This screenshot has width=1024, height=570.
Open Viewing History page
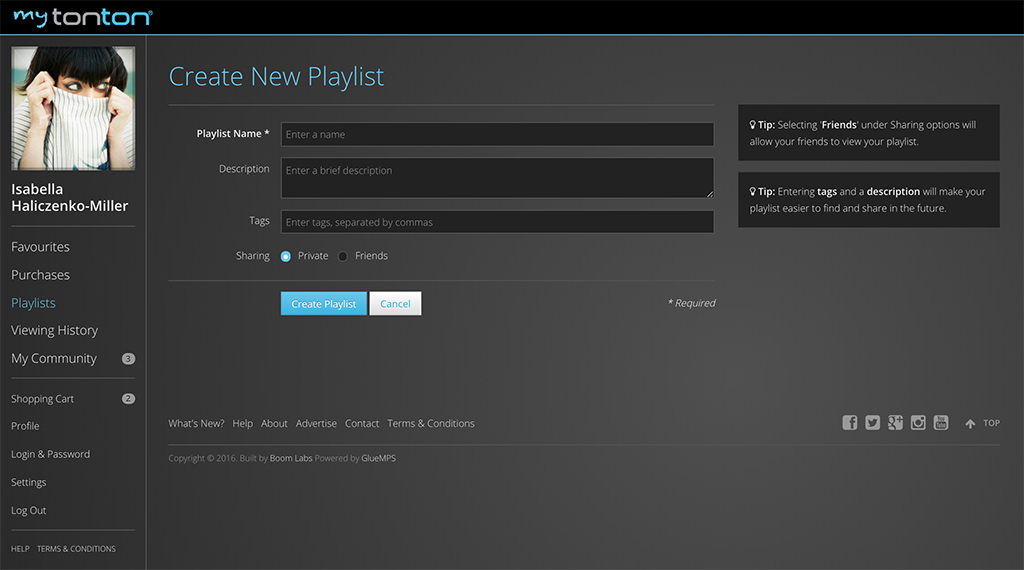[54, 330]
